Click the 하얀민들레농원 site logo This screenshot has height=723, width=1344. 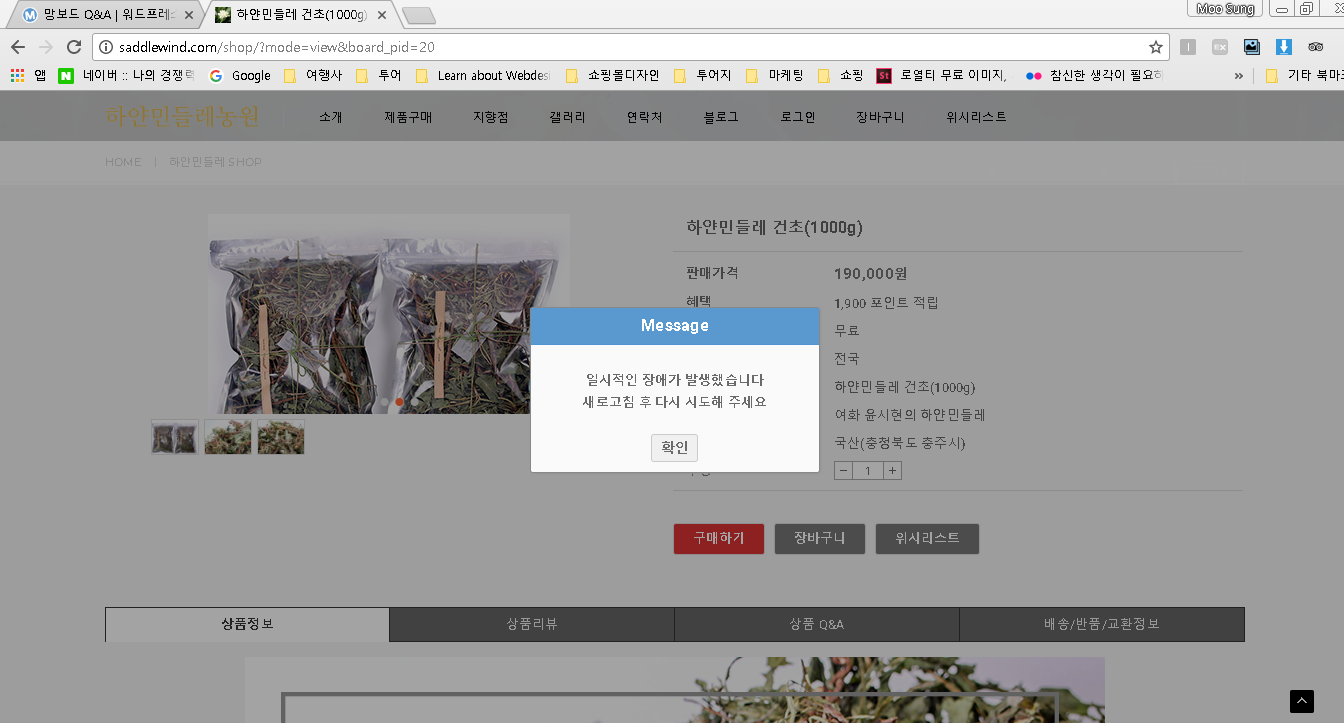(x=183, y=117)
